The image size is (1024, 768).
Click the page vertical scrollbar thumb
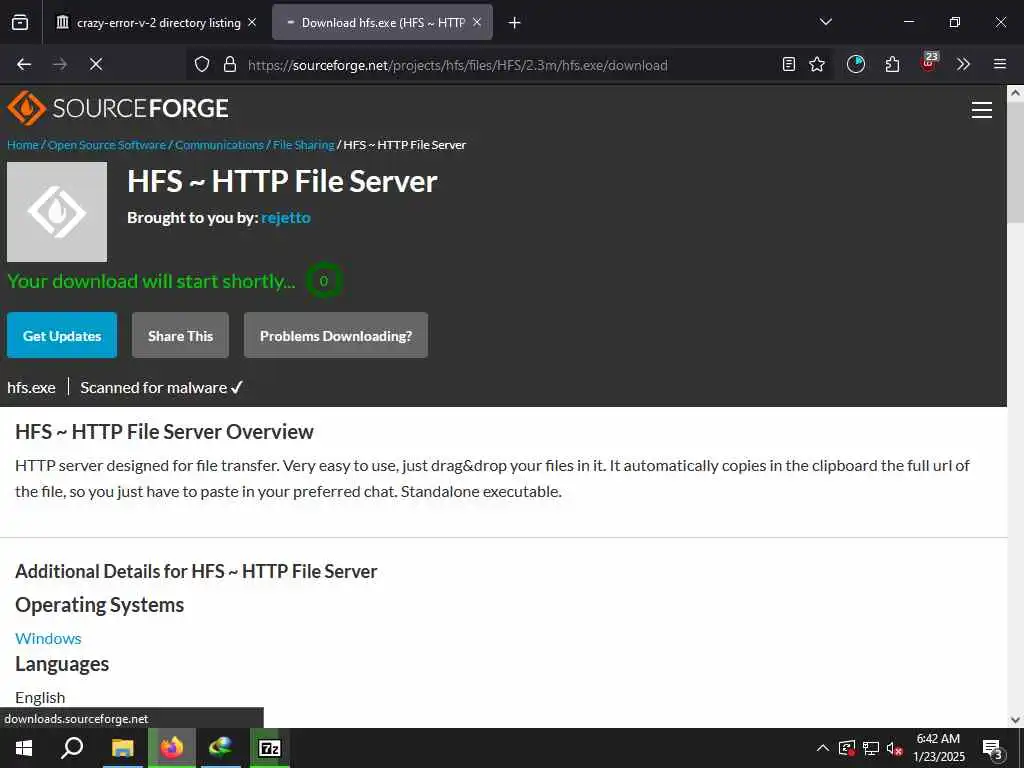[1016, 163]
